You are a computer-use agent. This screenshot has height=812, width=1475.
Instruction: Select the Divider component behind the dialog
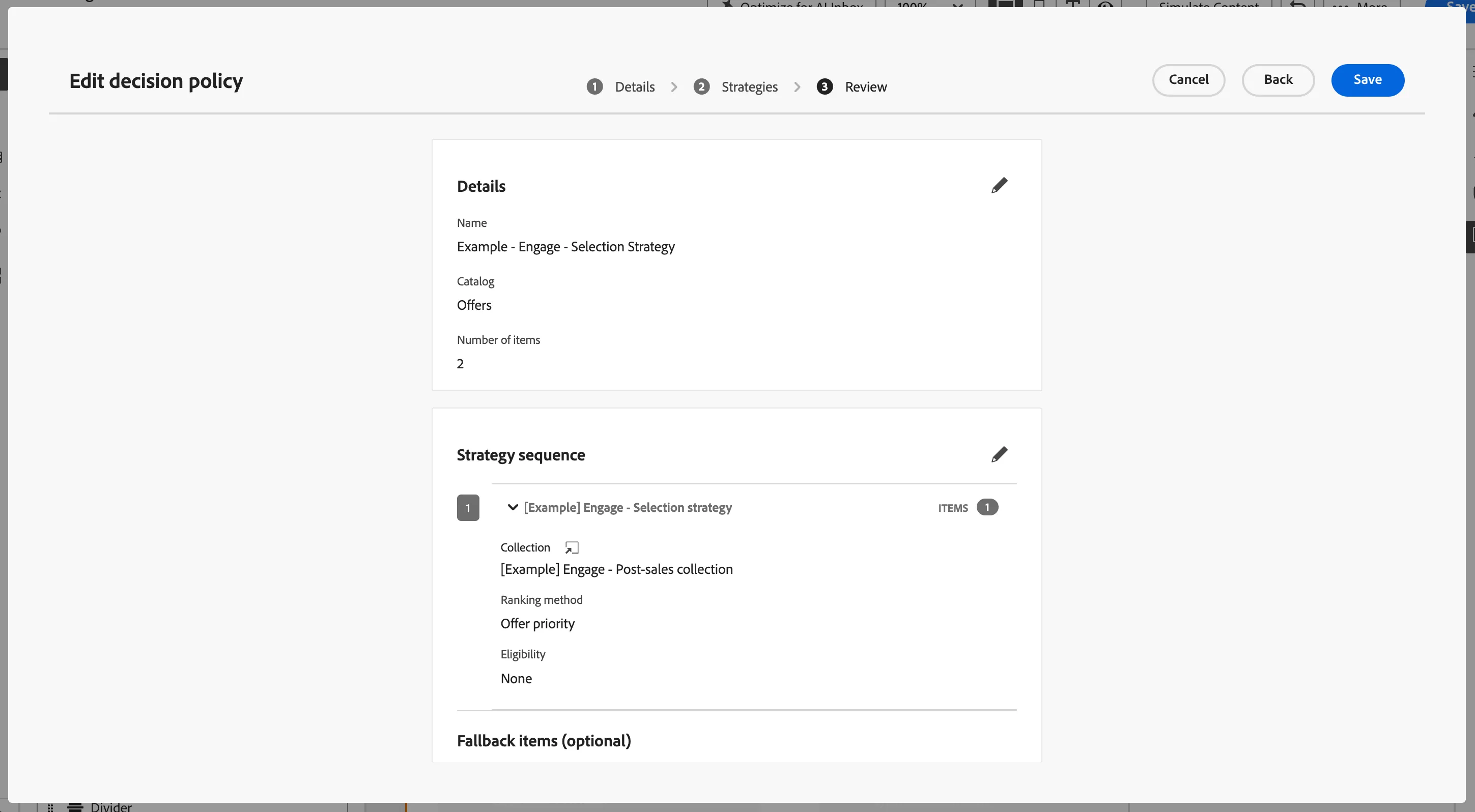110,807
